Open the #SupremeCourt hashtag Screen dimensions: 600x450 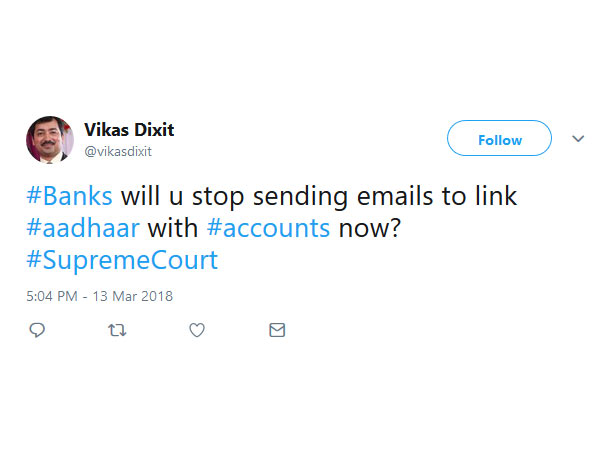[121, 261]
